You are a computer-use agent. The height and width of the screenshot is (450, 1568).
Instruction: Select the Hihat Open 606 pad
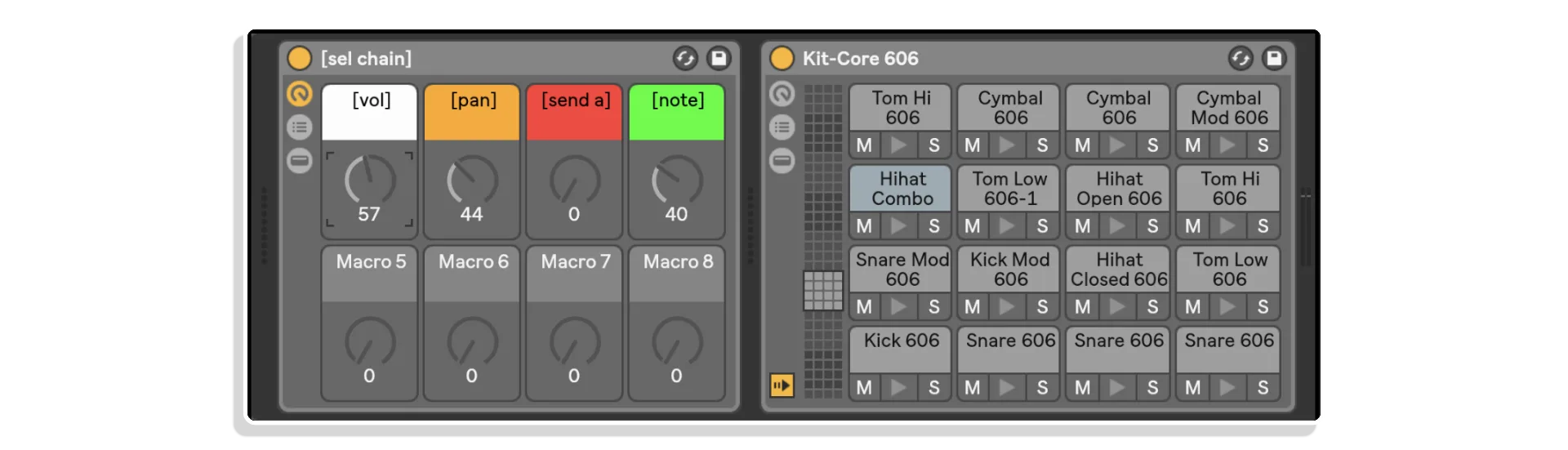click(x=1118, y=189)
